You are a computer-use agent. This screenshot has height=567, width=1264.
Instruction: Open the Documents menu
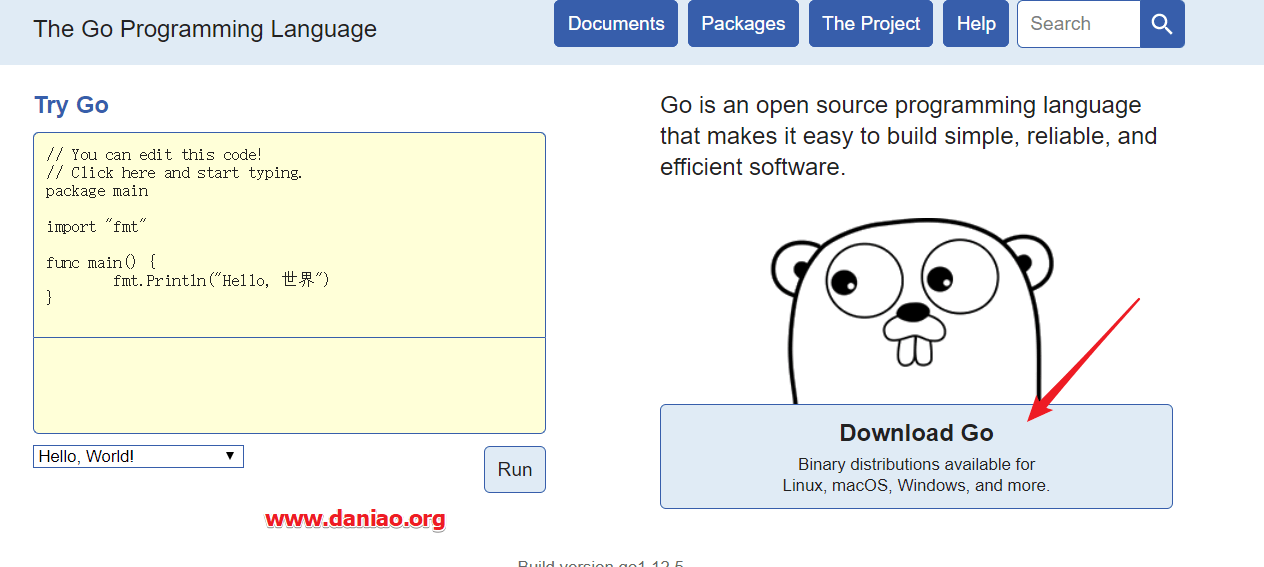point(616,24)
